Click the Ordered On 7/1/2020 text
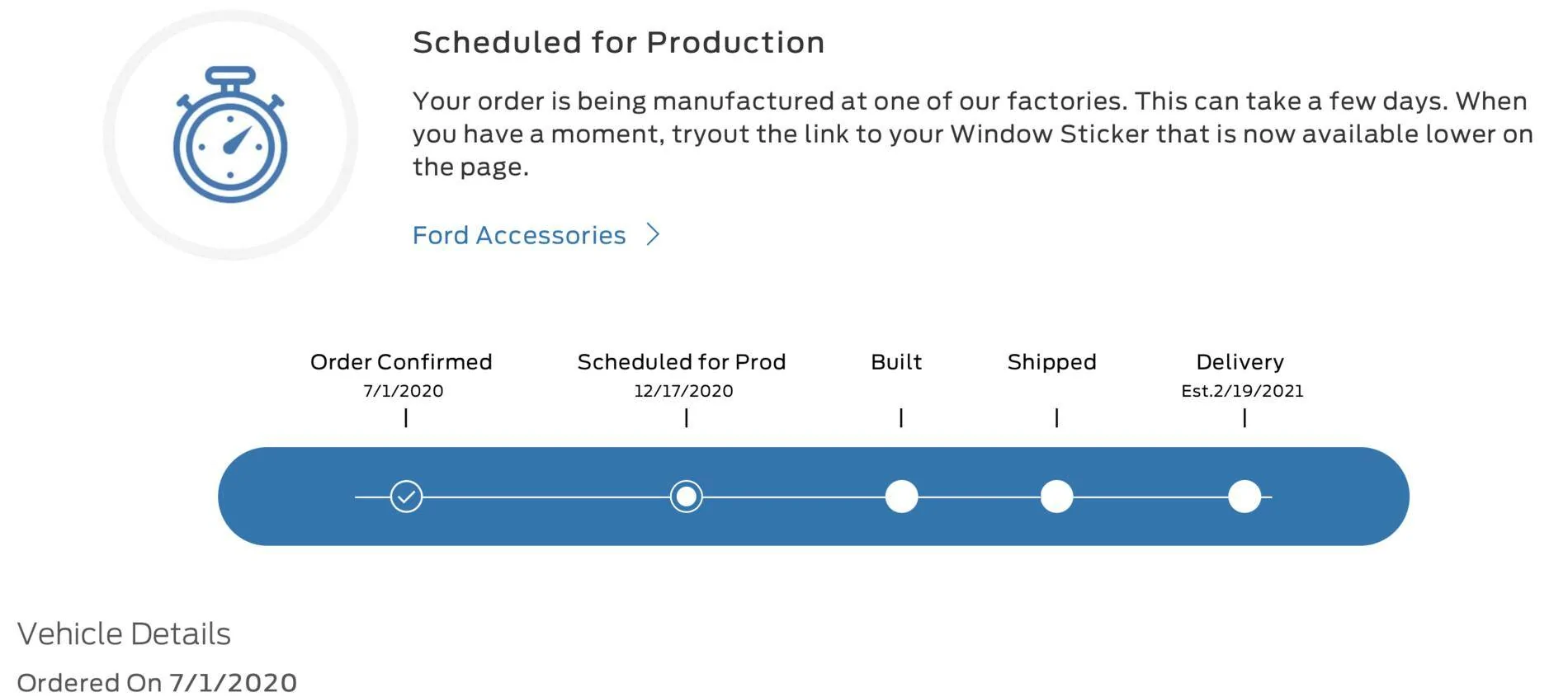Screen dimensions: 1568x697 (x=157, y=683)
